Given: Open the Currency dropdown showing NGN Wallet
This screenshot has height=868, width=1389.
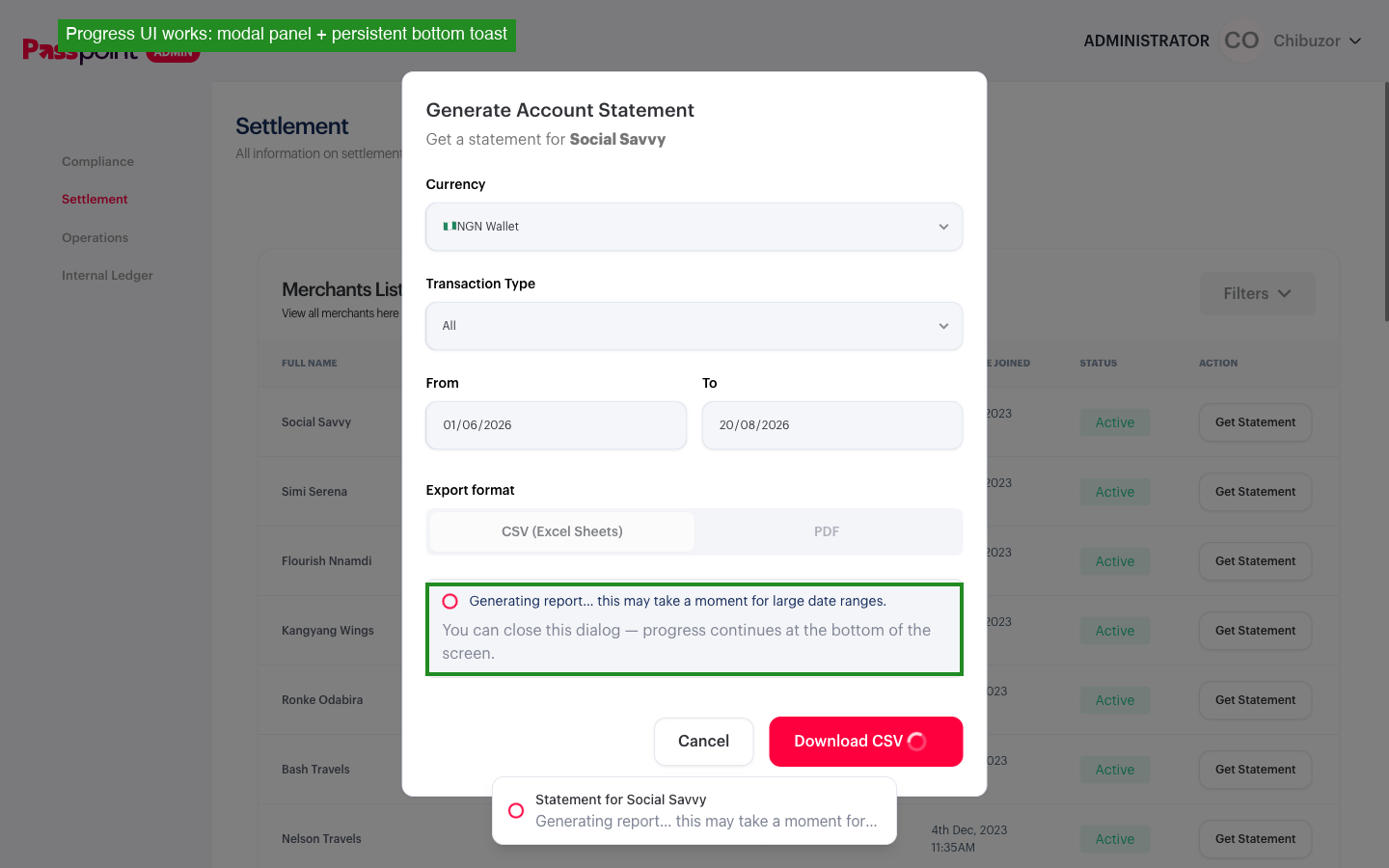Looking at the screenshot, I should point(694,227).
